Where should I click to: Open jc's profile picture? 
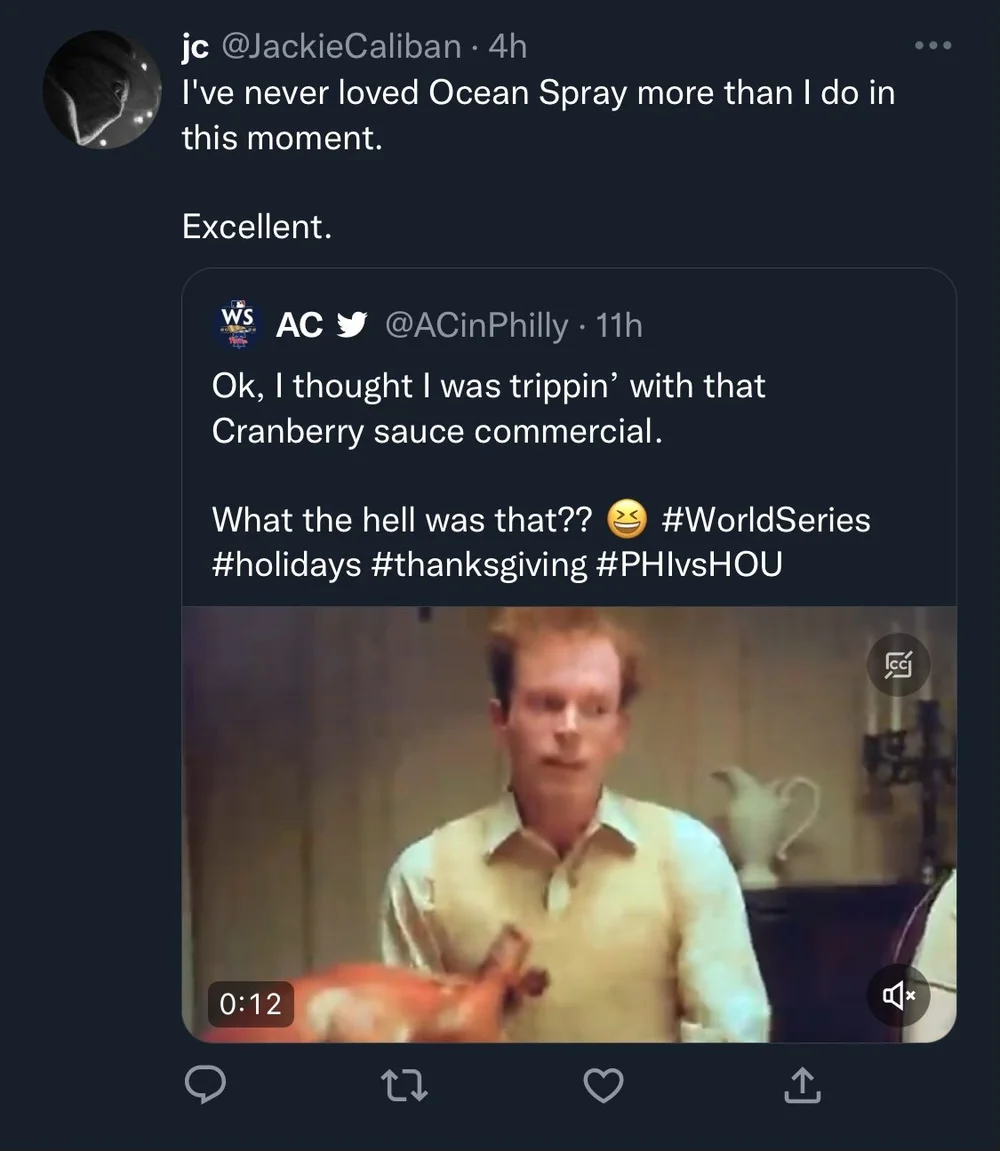101,90
